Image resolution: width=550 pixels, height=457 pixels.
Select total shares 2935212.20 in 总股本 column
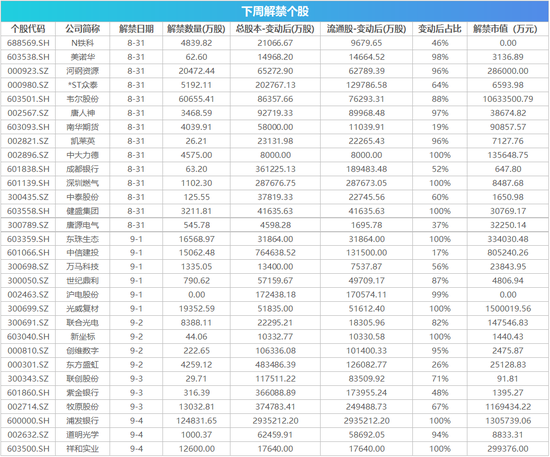[x=275, y=421]
